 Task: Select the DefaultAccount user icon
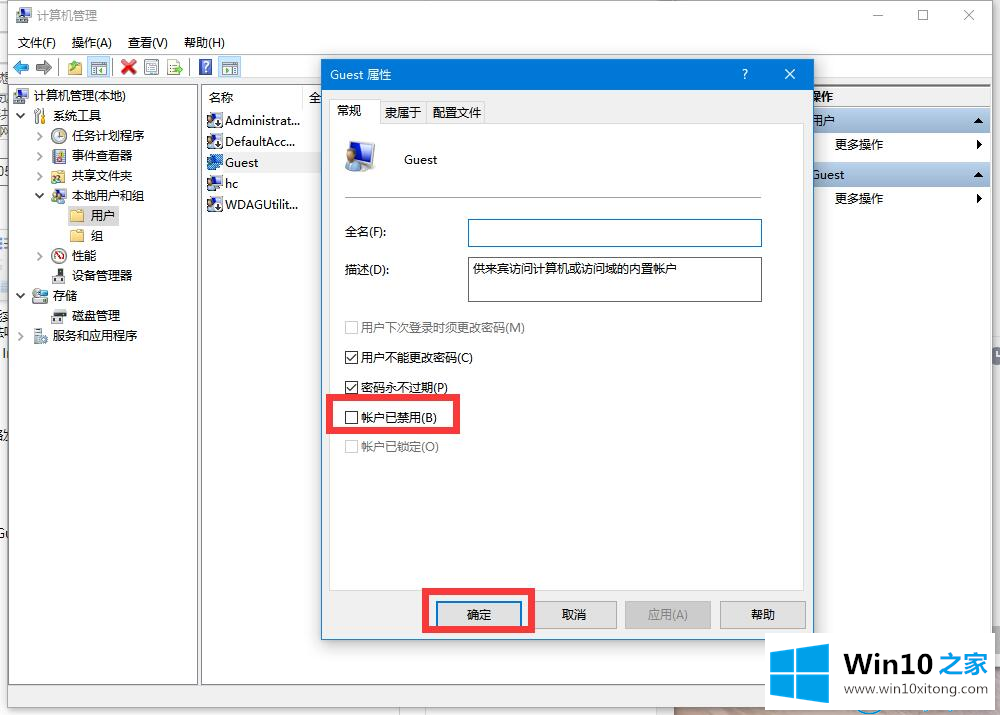pos(214,141)
